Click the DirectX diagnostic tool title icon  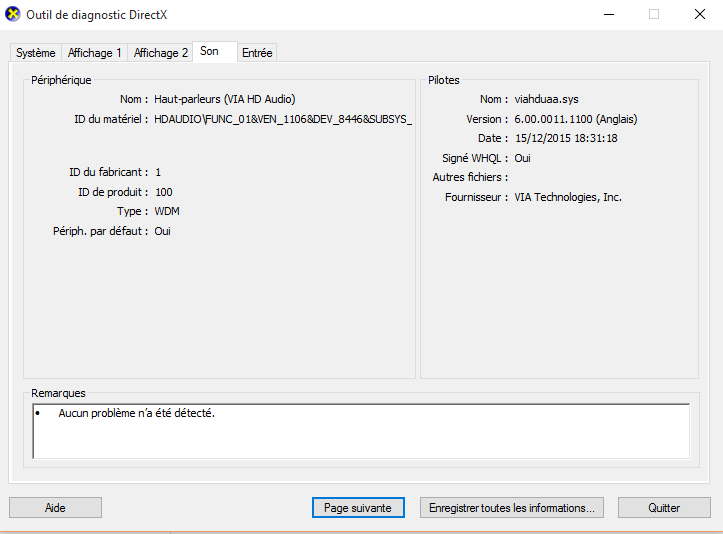pyautogui.click(x=13, y=14)
